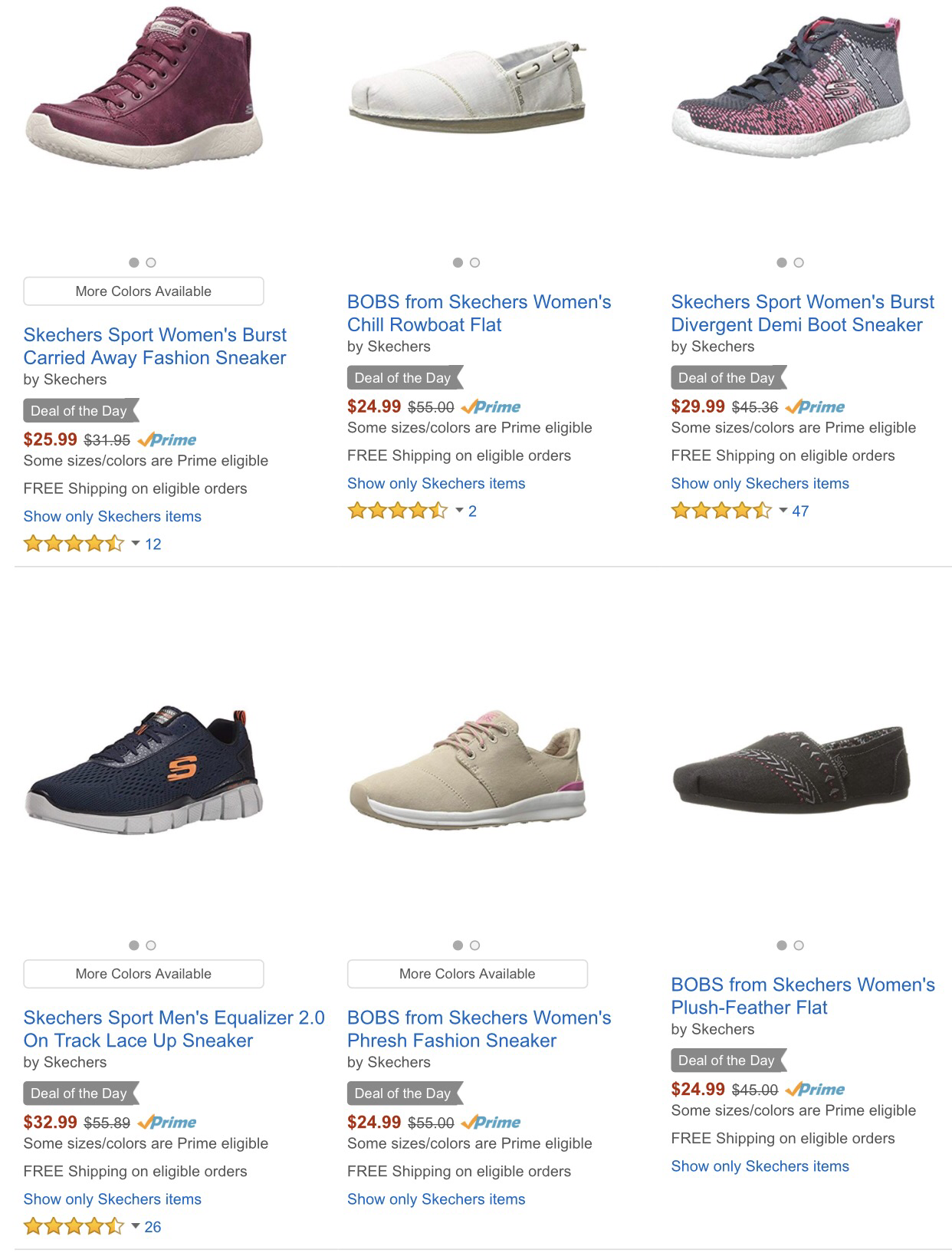The width and height of the screenshot is (952, 1253).
Task: Click the star rating with 12 reviews
Action: tap(74, 544)
